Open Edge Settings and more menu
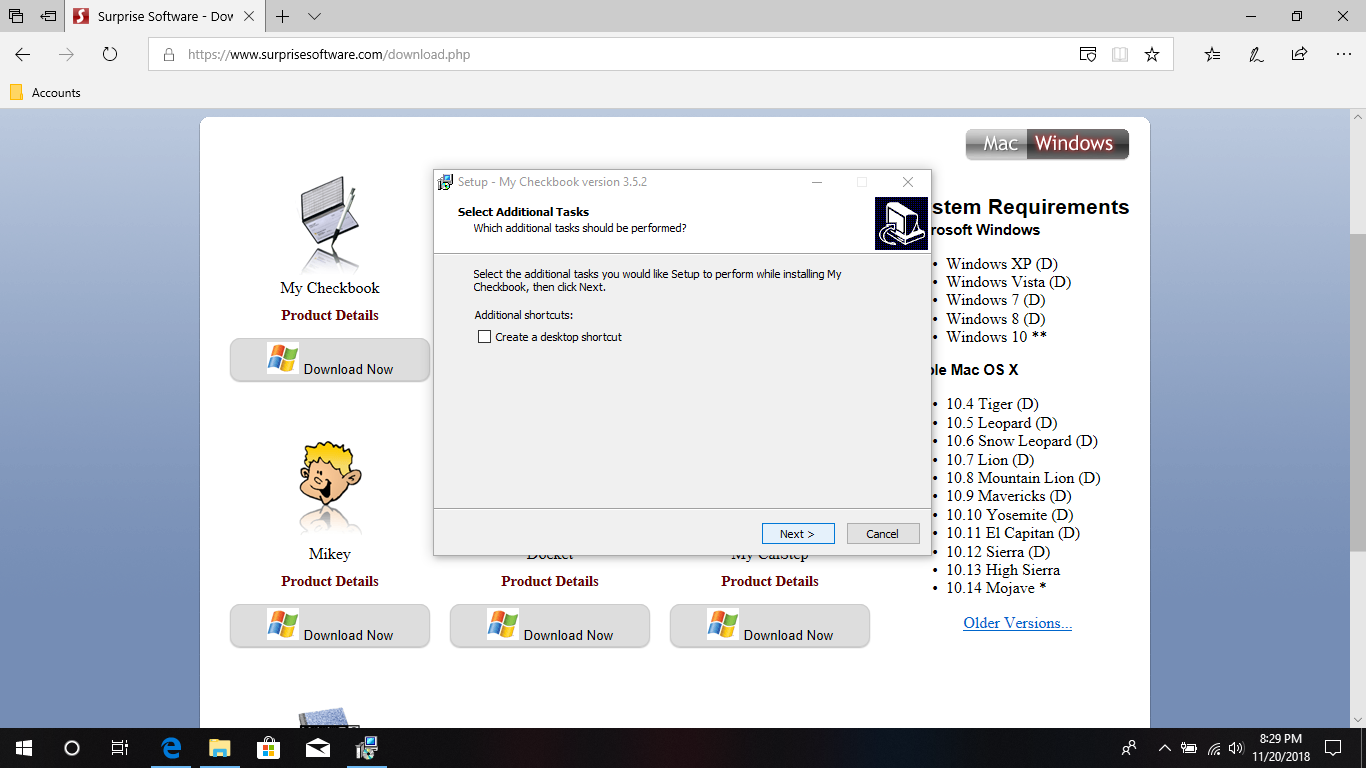Viewport: 1366px width, 768px height. (x=1343, y=55)
